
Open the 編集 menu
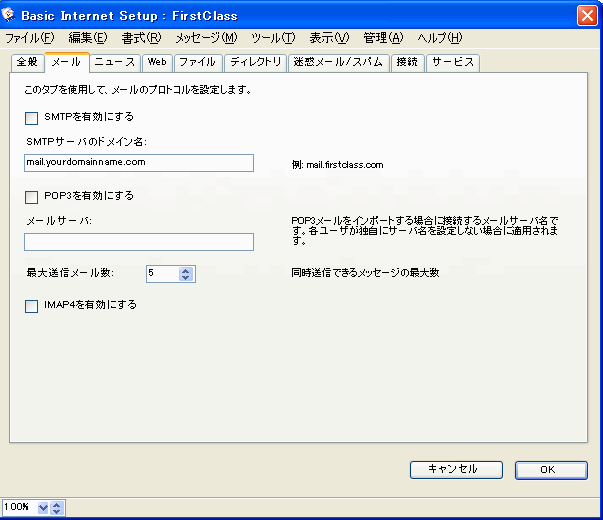87,38
